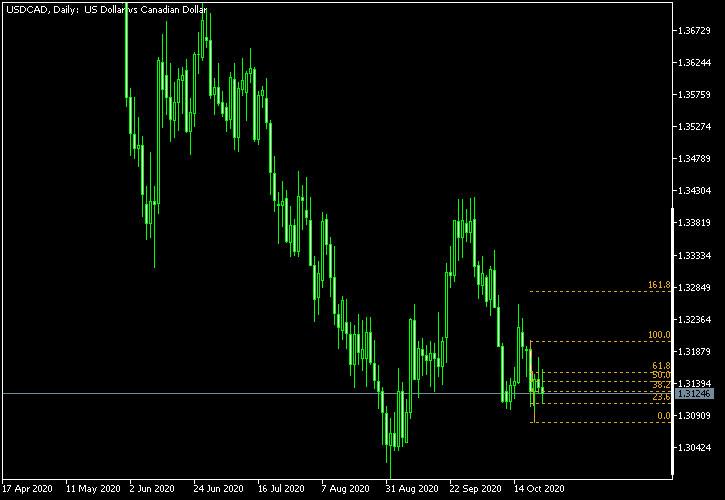Click the 1.36244 price axis label
The image size is (725, 500).
coord(694,63)
